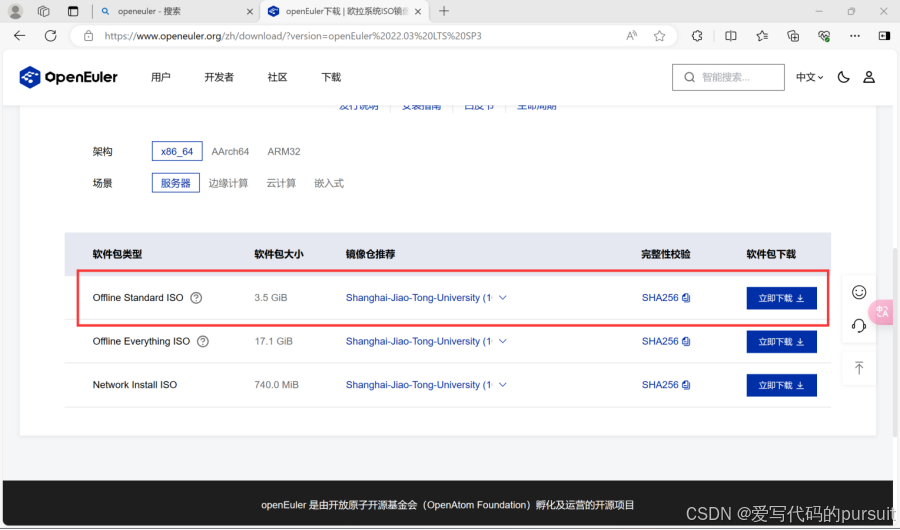This screenshot has width=900, height=530.
Task: Copy SHA256 for Offline Everything ISO
Action: [x=686, y=341]
